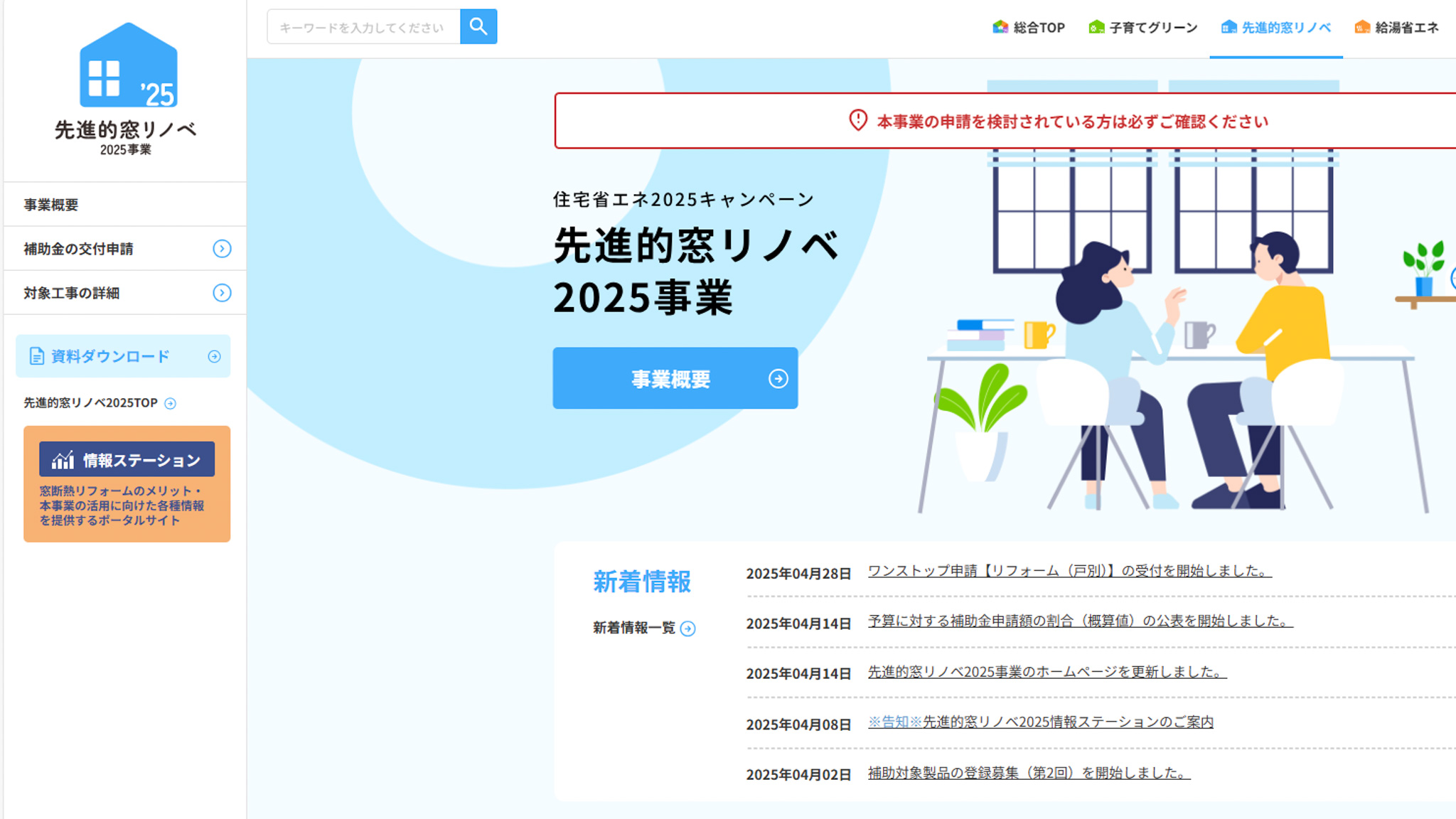Open the ワンストップ申請 news link
This screenshot has height=819, width=1456.
(1069, 571)
